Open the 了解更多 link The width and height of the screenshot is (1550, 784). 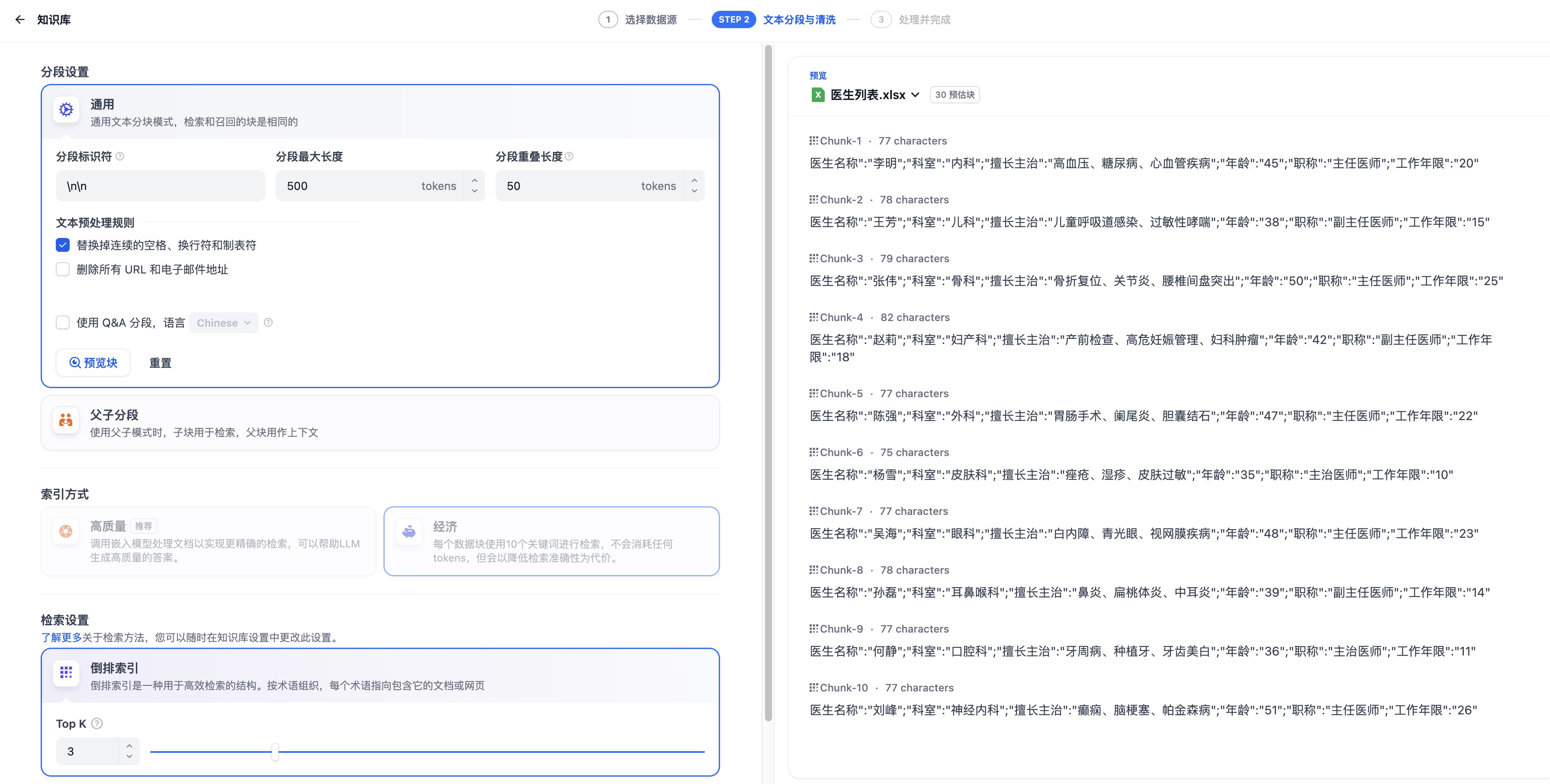coord(61,637)
